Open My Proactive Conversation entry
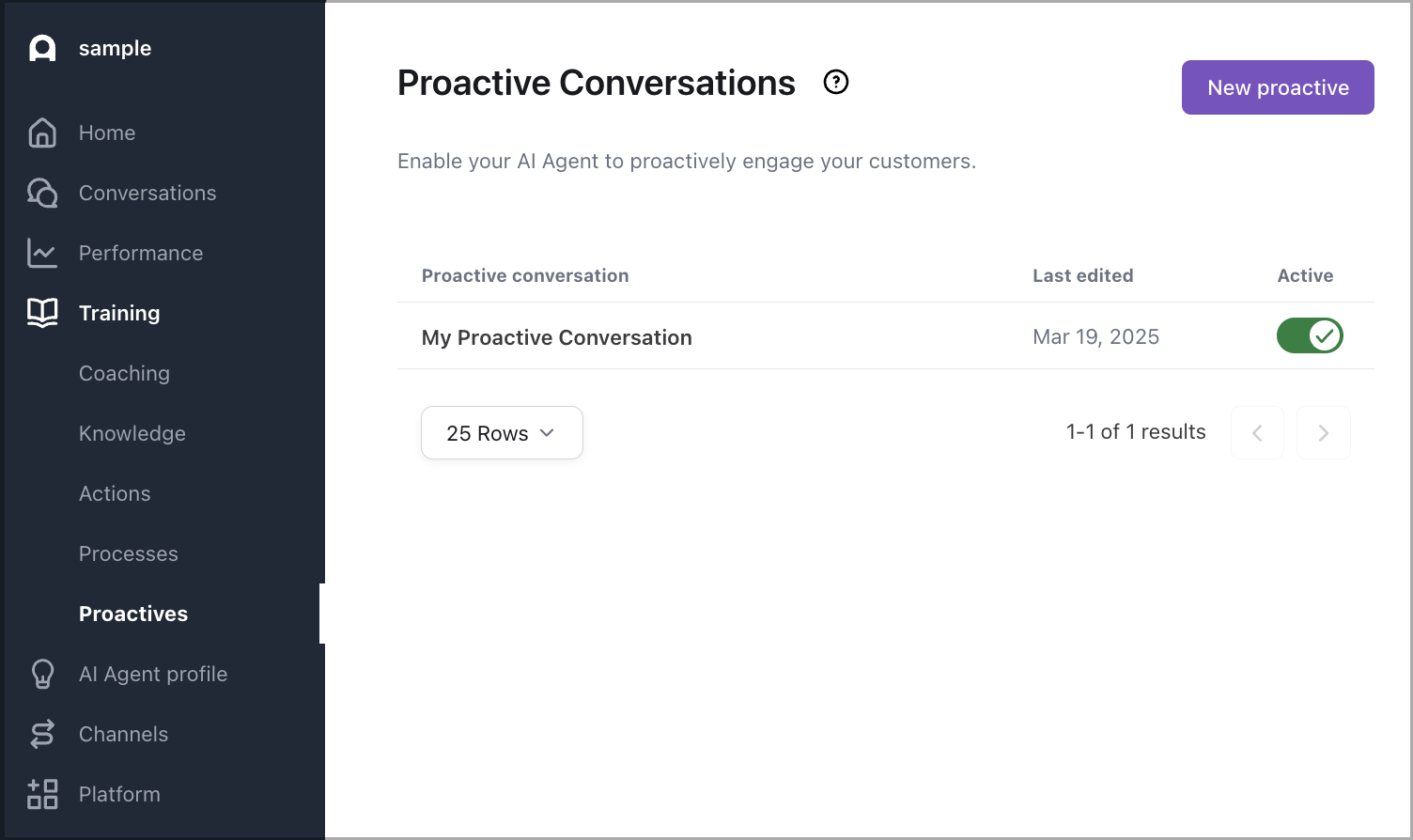This screenshot has width=1413, height=840. (x=556, y=336)
